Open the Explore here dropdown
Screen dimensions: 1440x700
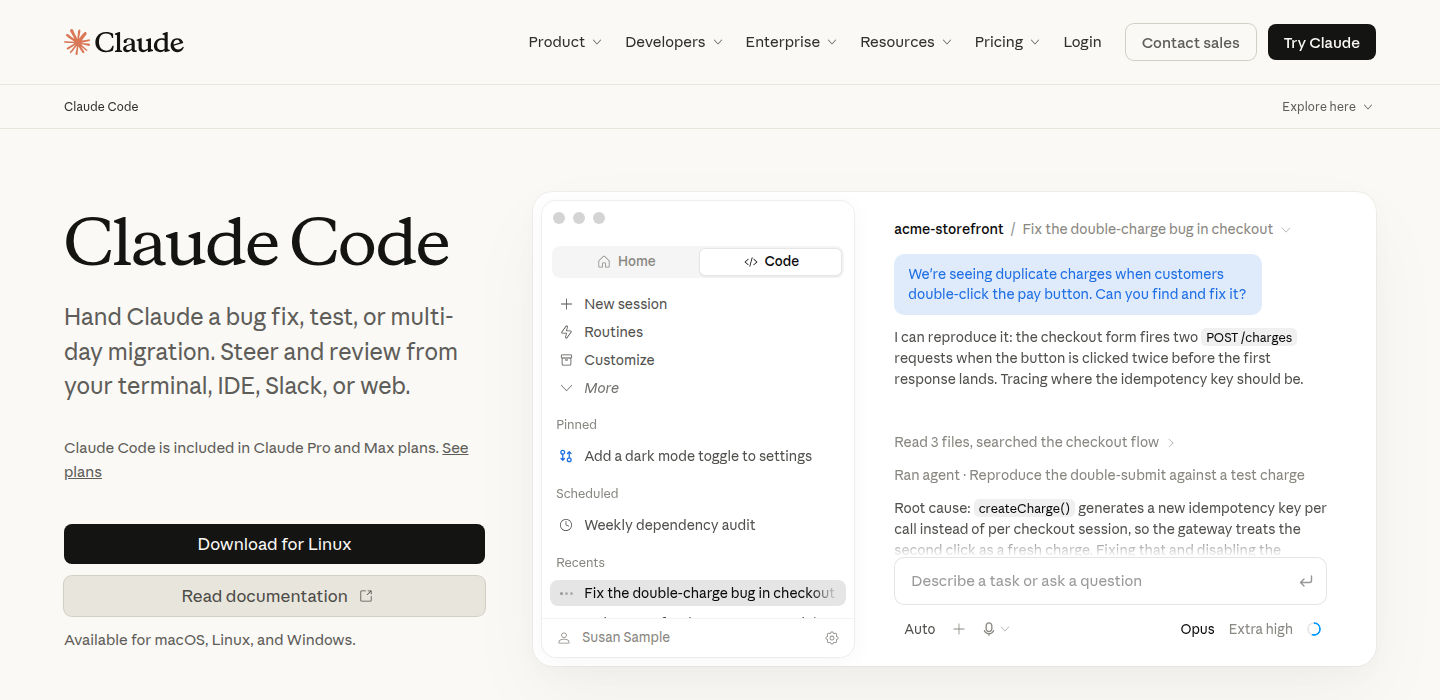pos(1327,107)
